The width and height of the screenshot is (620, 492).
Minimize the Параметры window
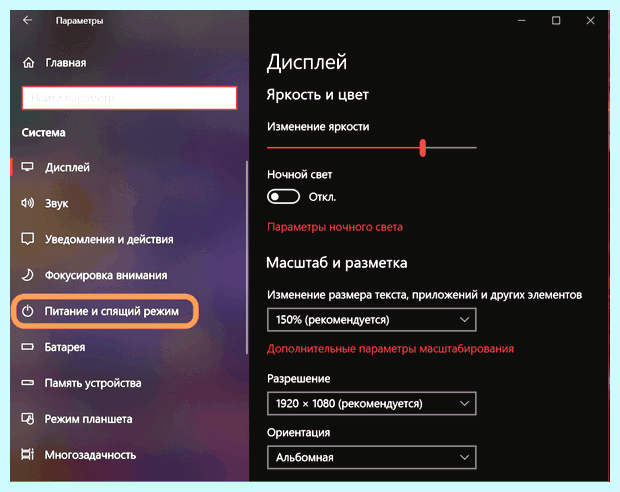(522, 20)
